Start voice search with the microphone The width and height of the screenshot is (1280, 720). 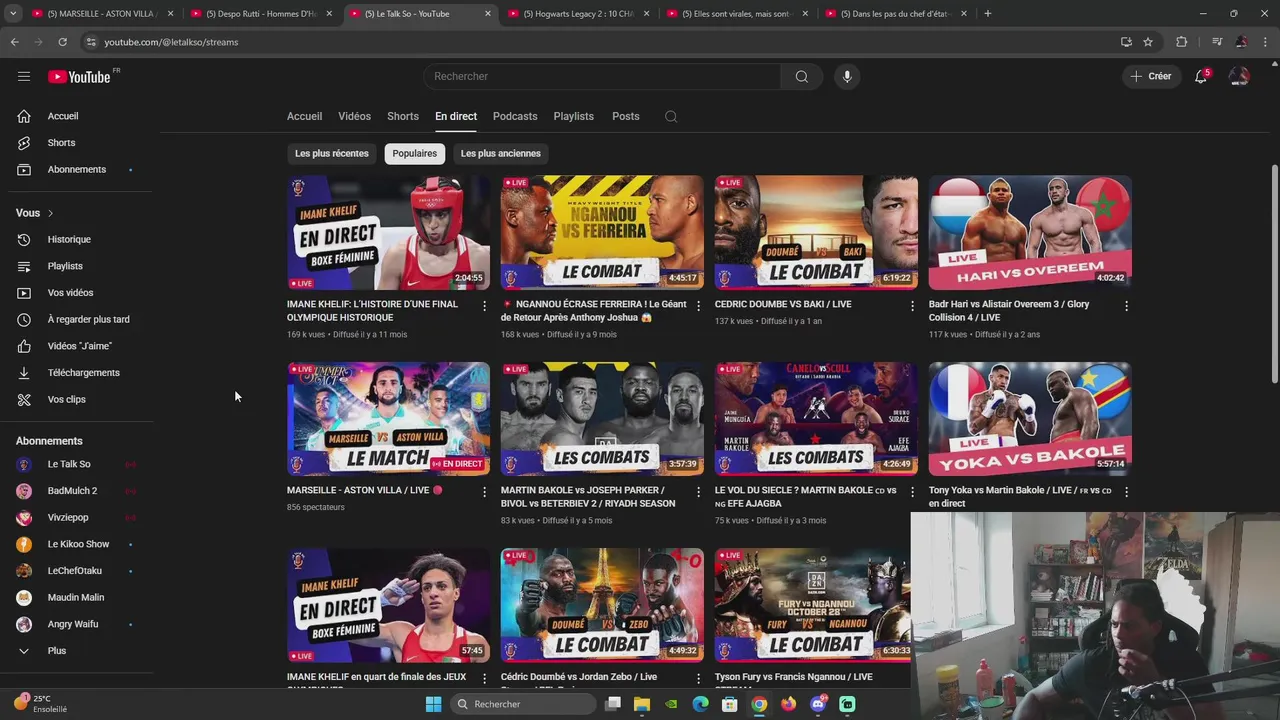847,76
